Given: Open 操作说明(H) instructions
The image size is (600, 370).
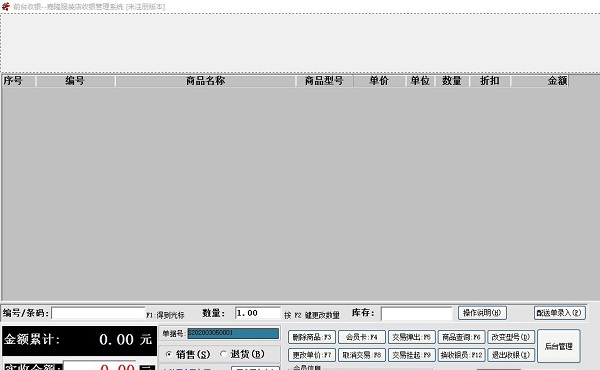Looking at the screenshot, I should pos(482,313).
